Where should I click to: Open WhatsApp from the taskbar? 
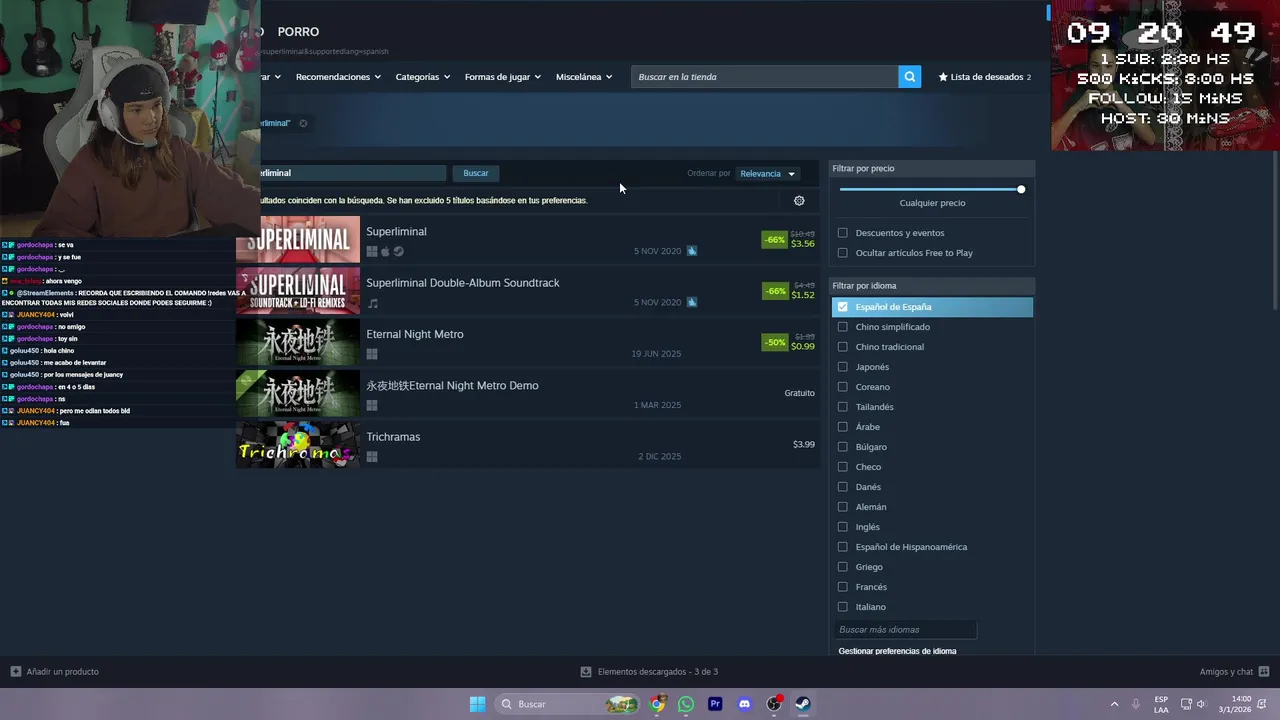pos(686,704)
